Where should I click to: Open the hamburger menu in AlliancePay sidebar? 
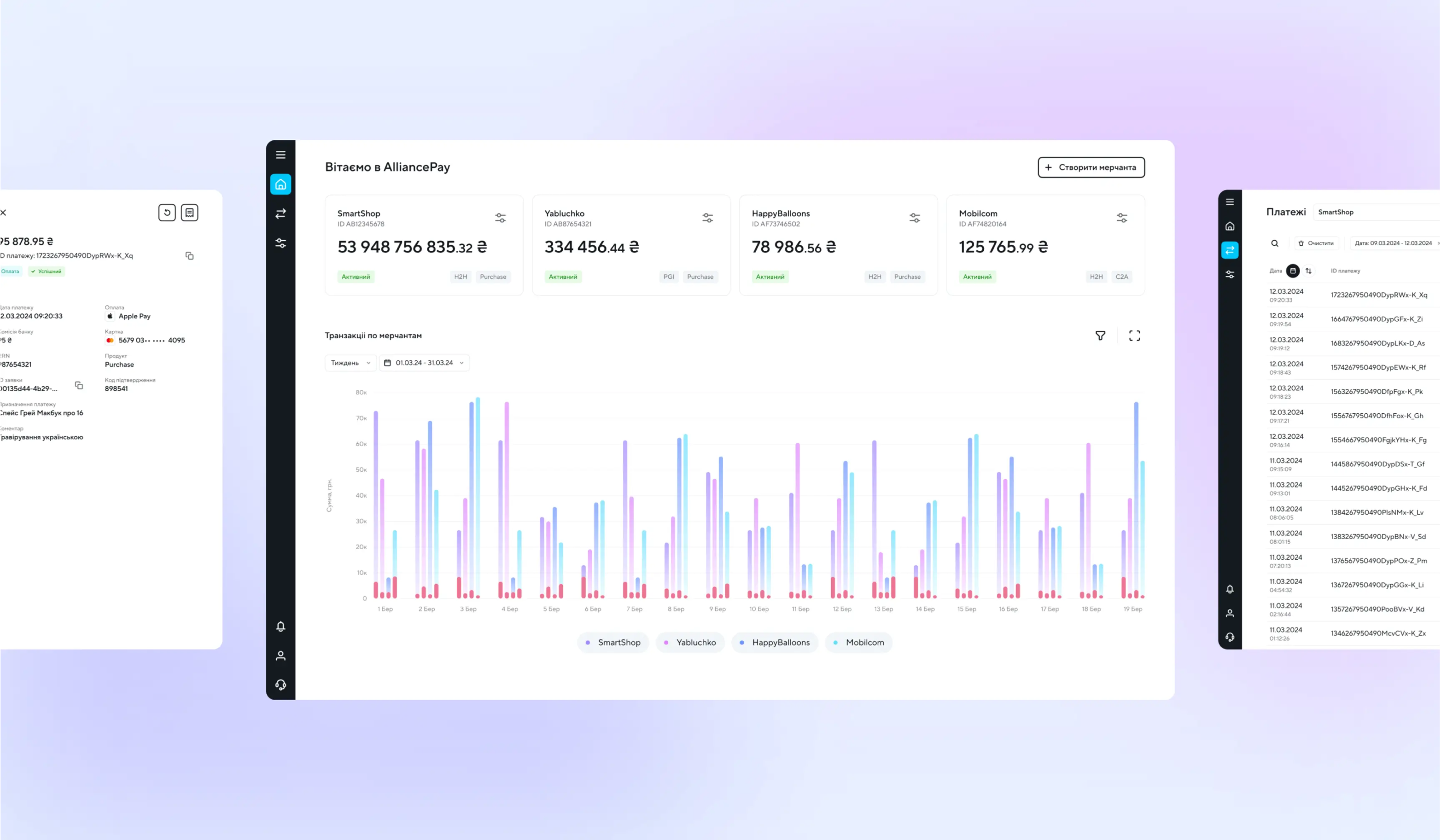pos(280,155)
